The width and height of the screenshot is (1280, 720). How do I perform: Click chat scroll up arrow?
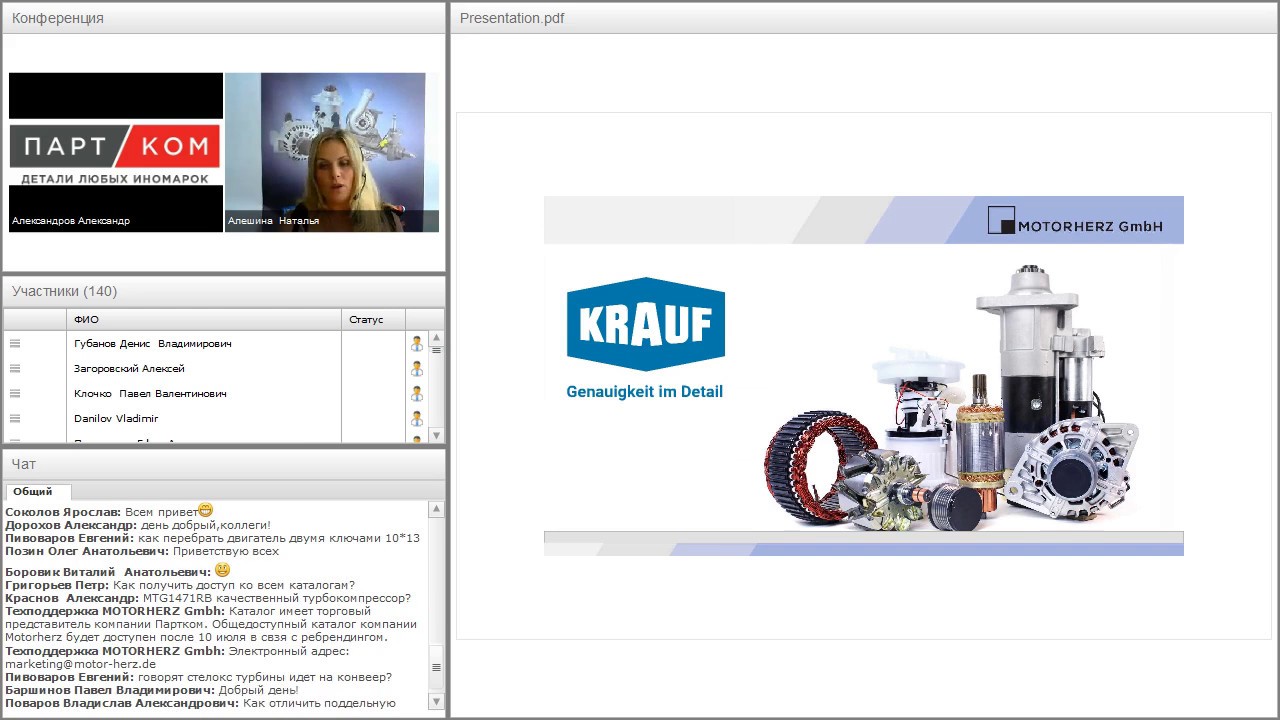pyautogui.click(x=436, y=510)
